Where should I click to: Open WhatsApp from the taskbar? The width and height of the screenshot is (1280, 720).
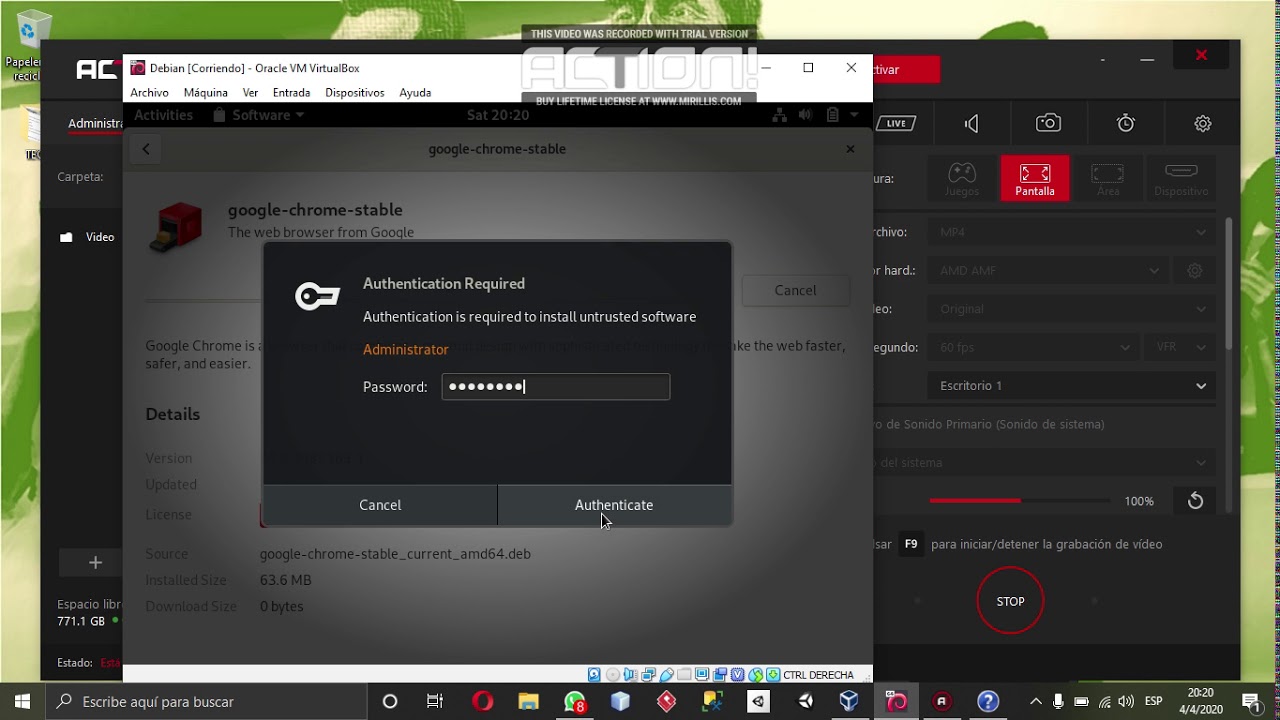[x=575, y=701]
